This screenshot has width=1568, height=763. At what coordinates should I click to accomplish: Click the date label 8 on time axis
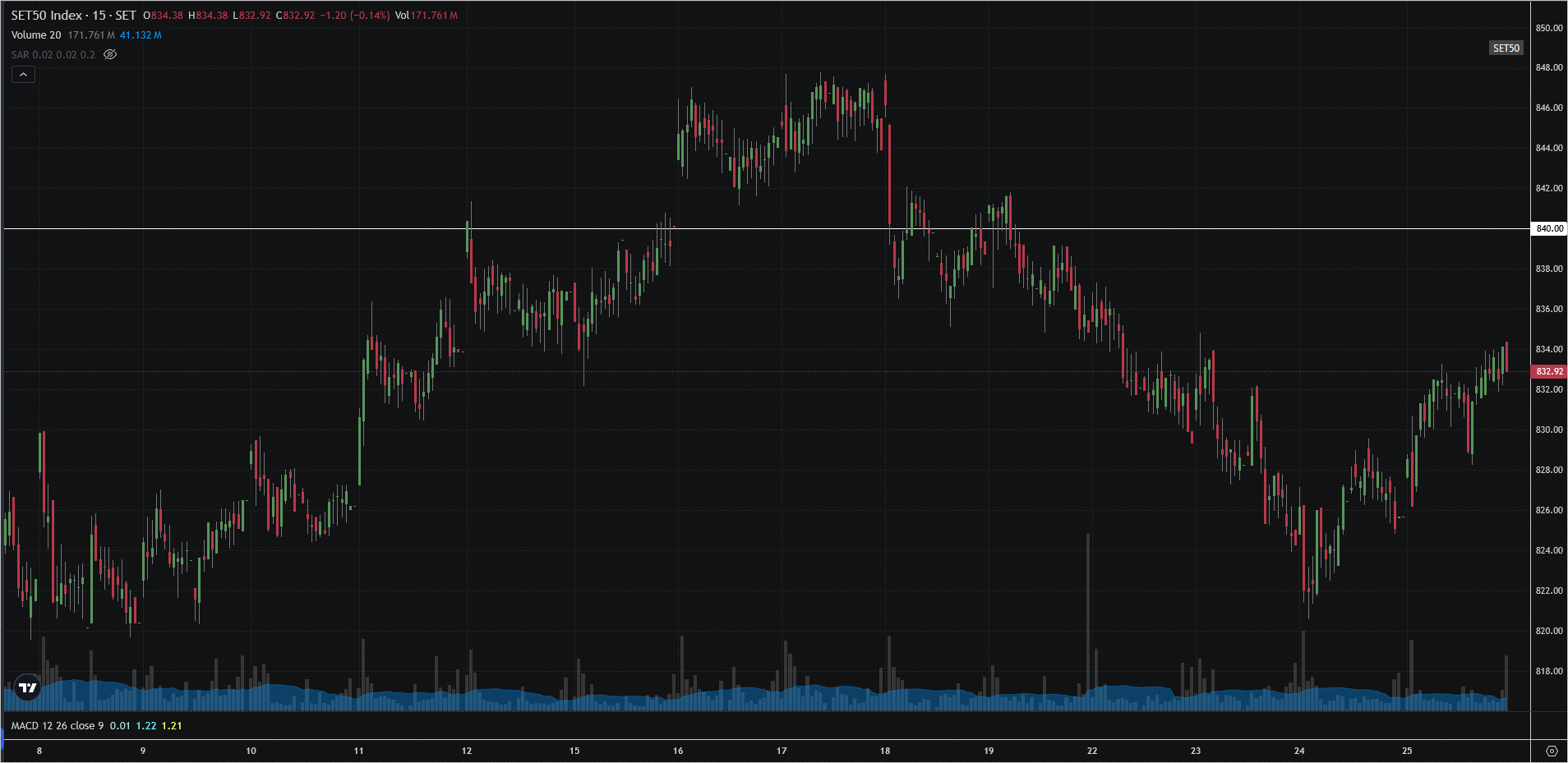[x=39, y=751]
